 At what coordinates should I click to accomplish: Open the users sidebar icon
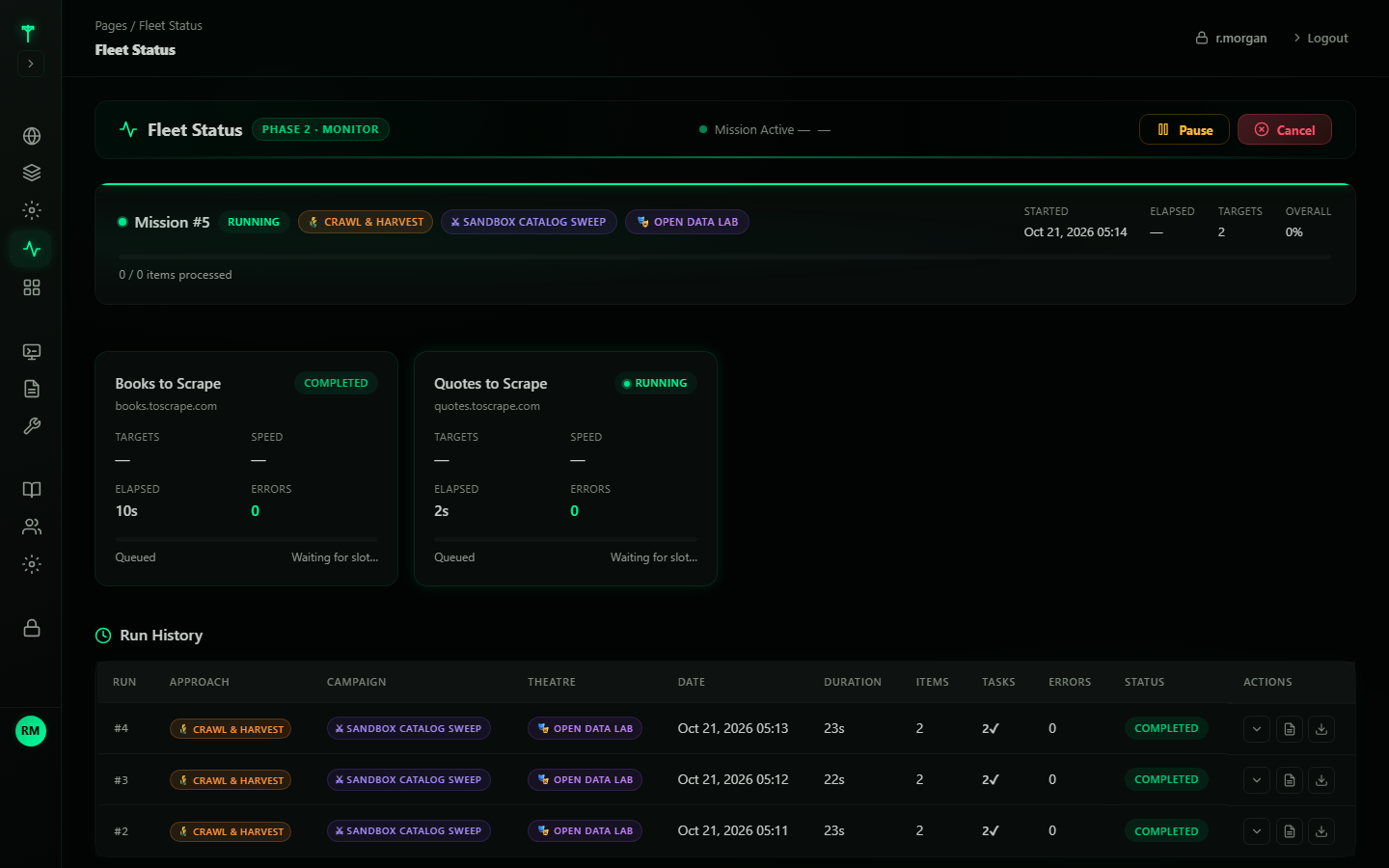[32, 527]
